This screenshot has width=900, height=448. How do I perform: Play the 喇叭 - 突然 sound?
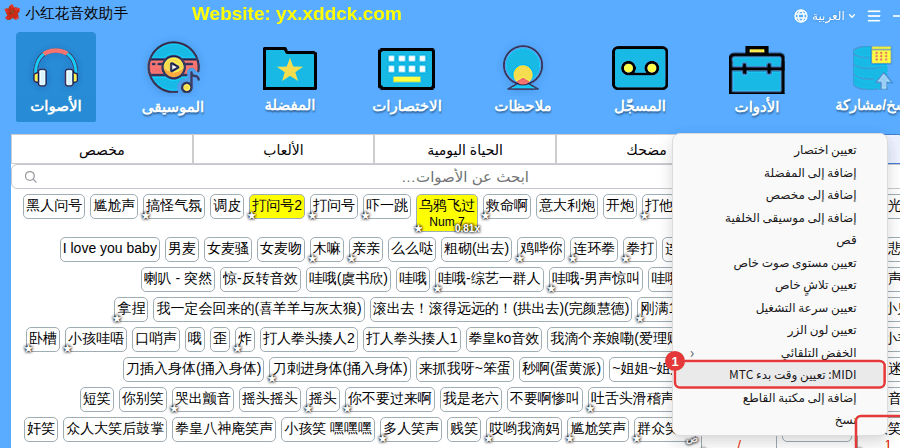pos(179,279)
